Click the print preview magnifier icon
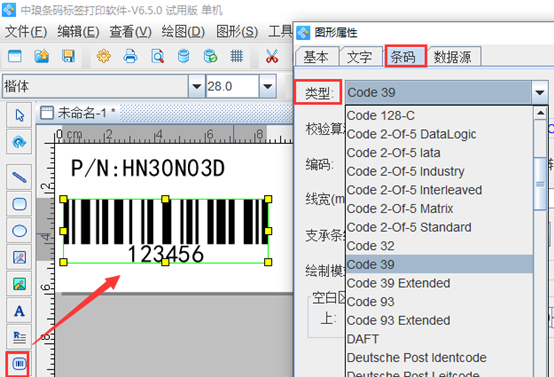Image resolution: width=554 pixels, height=377 pixels. coord(157,56)
